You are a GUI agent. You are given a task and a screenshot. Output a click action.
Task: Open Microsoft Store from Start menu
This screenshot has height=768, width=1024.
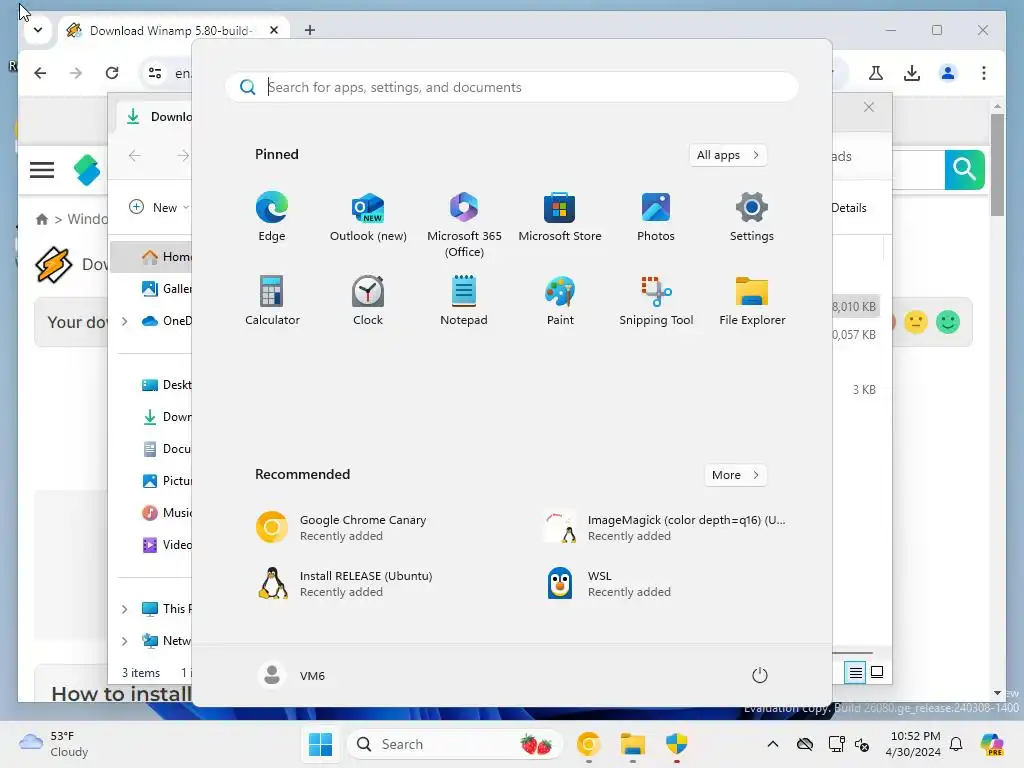coord(560,217)
